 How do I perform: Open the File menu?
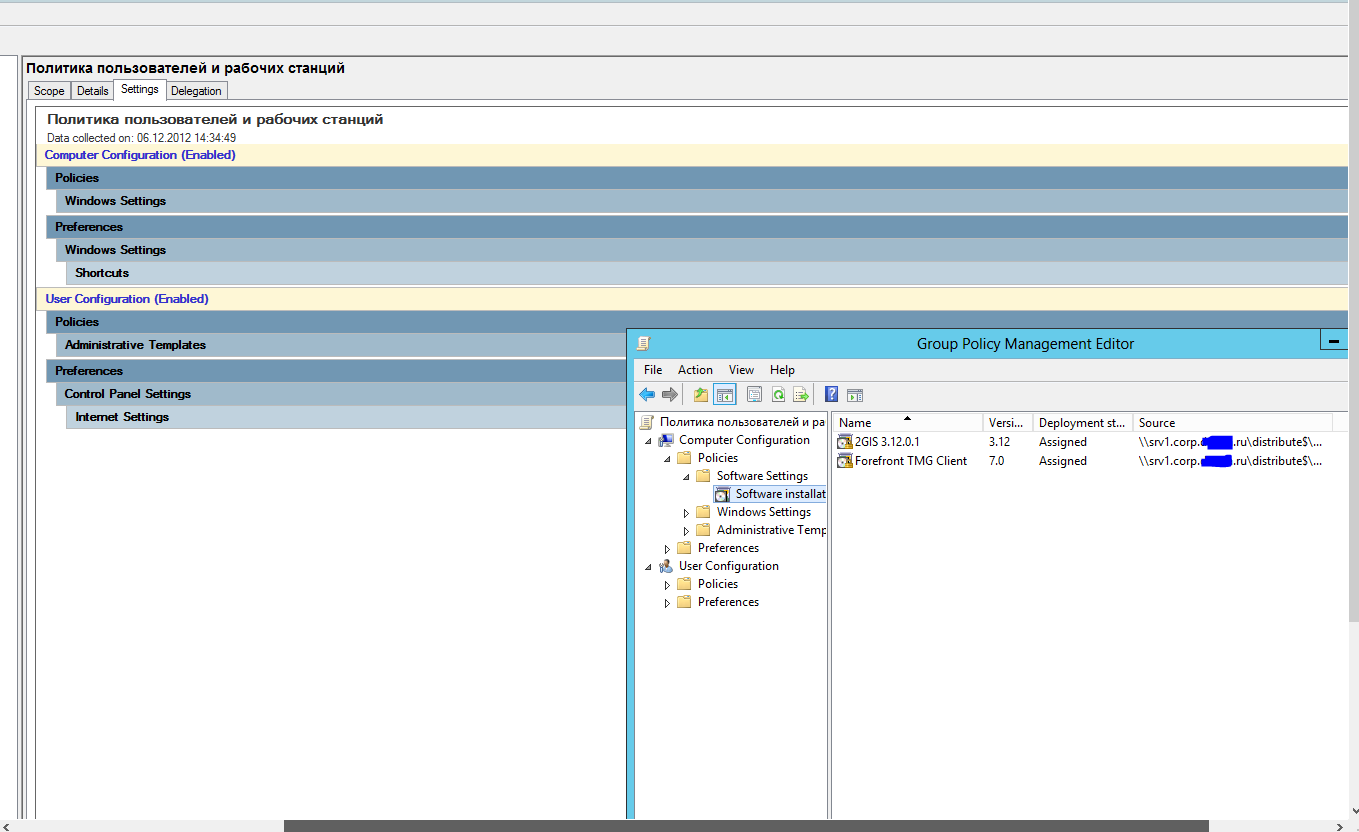[653, 369]
